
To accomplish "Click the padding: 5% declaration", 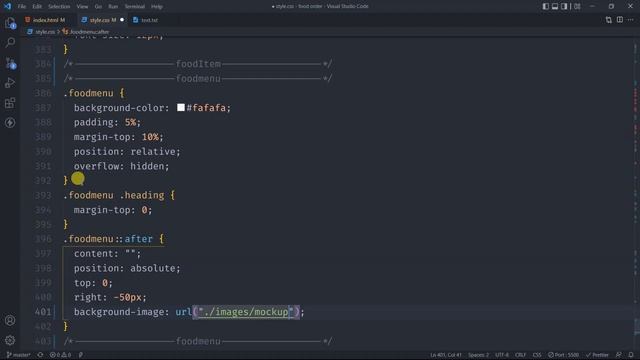I will 107,122.
